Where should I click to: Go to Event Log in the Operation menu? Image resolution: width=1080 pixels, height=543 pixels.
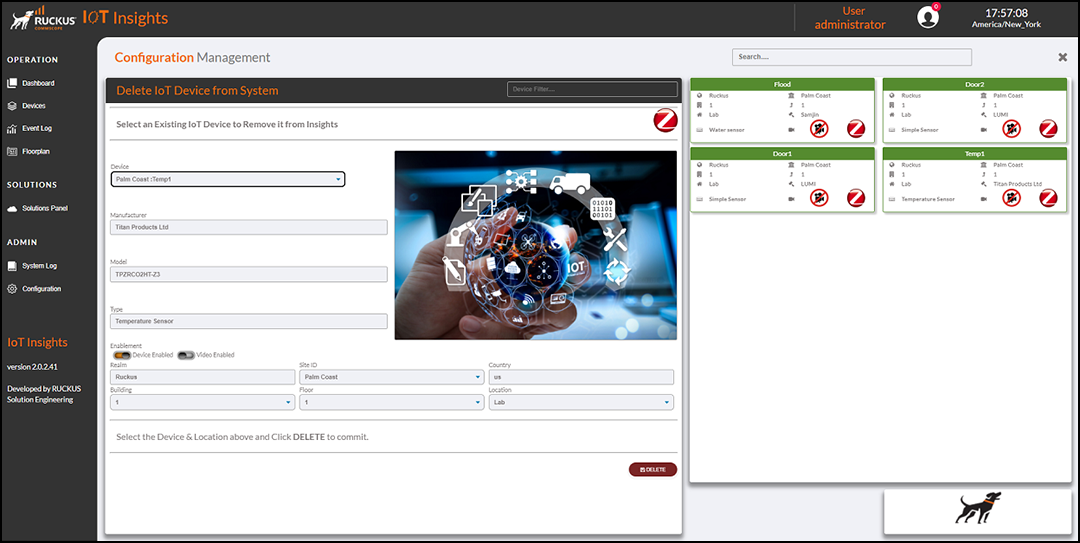[37, 129]
